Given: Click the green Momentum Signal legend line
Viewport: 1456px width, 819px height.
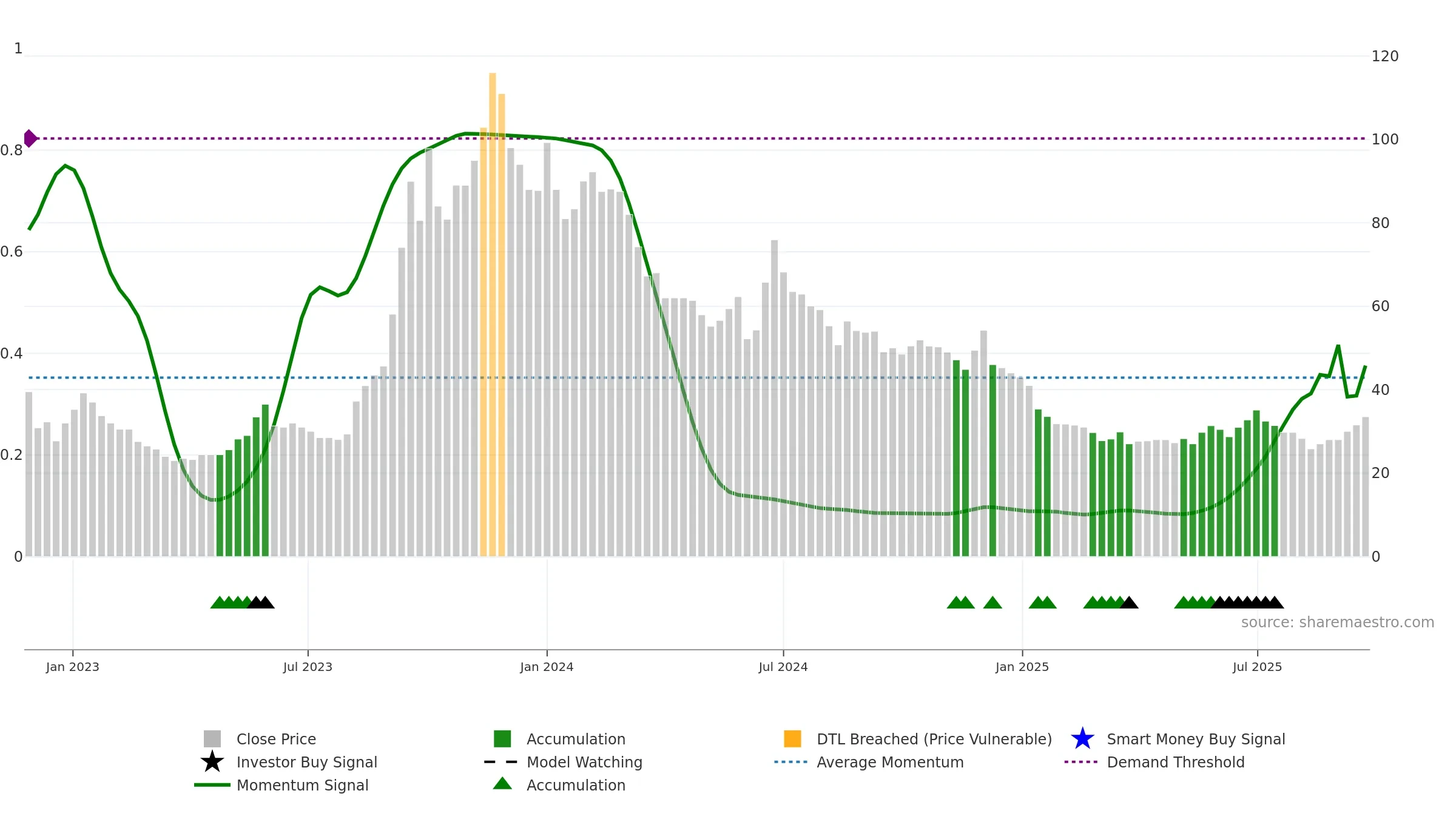Looking at the screenshot, I should [212, 785].
